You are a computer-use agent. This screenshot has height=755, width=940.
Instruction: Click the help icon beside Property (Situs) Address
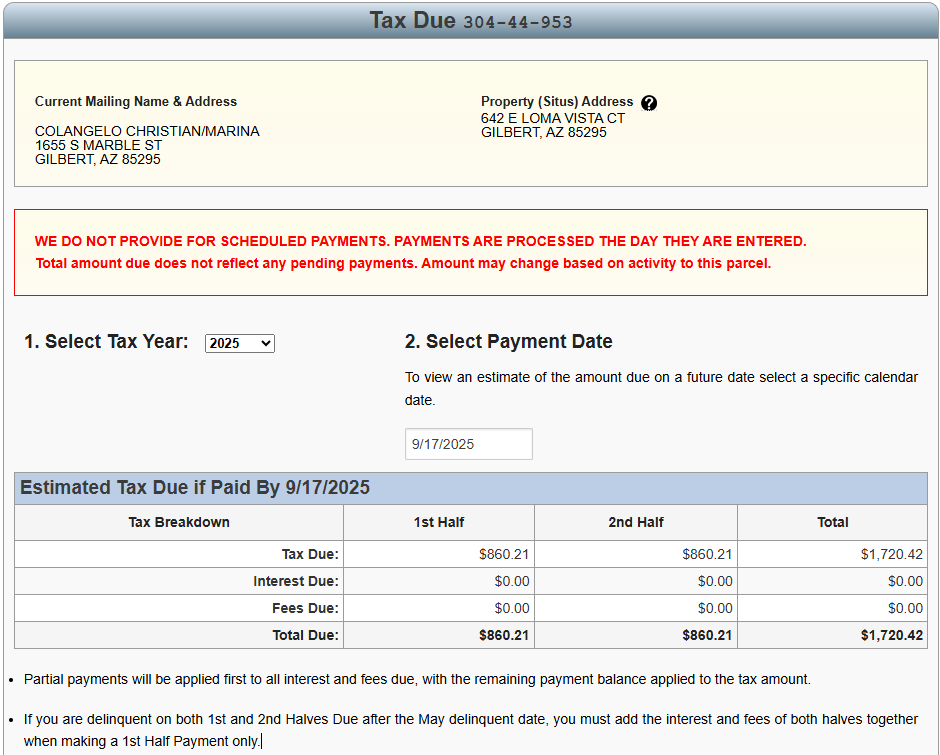(649, 103)
